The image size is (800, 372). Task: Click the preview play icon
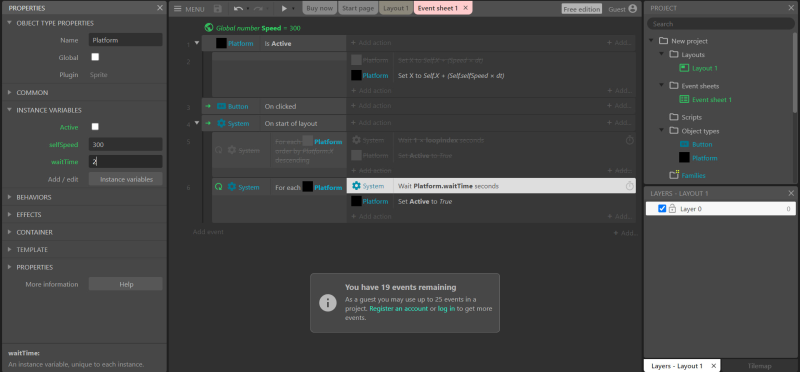(284, 9)
